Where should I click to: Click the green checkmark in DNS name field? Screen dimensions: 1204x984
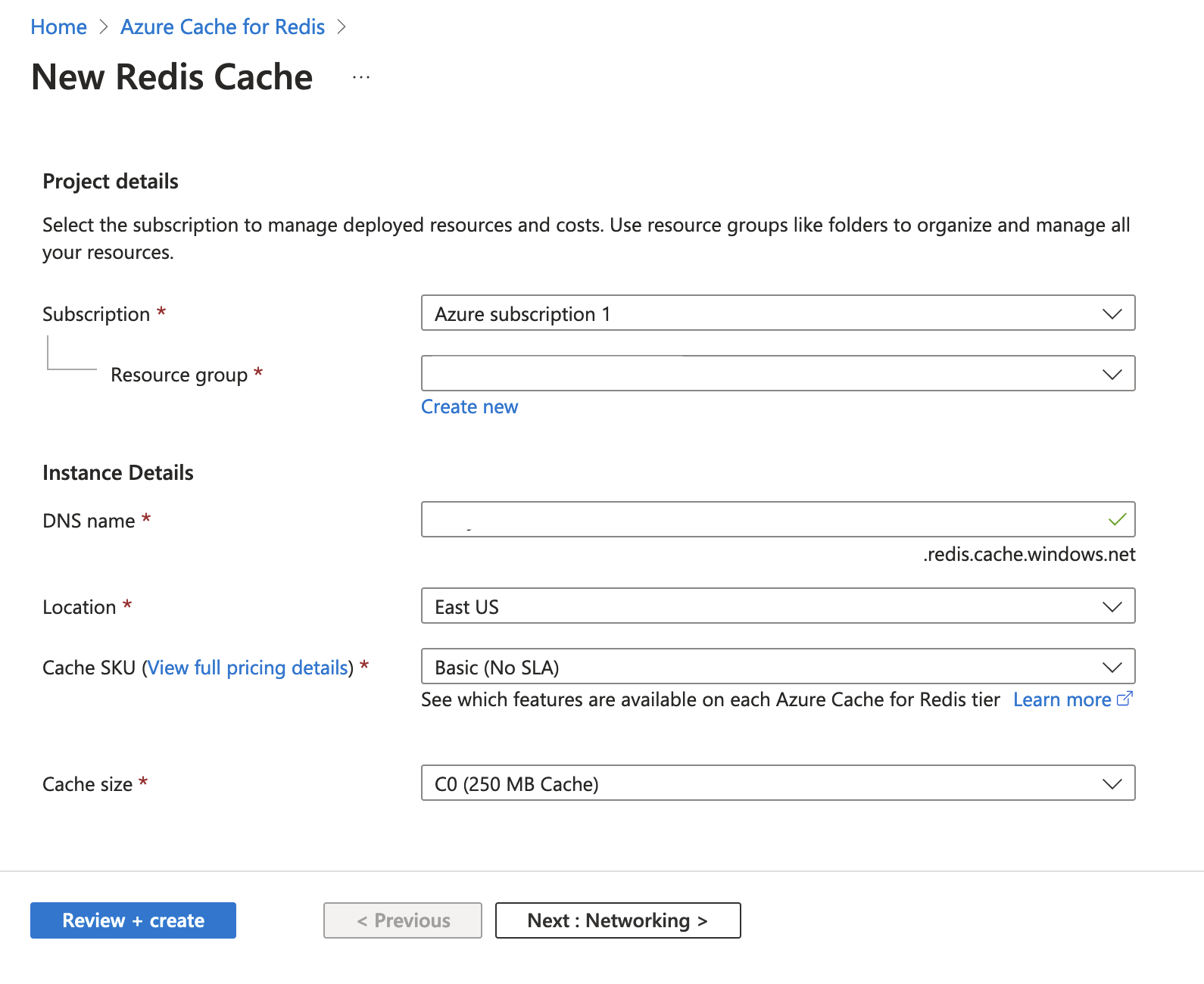pos(1117,520)
